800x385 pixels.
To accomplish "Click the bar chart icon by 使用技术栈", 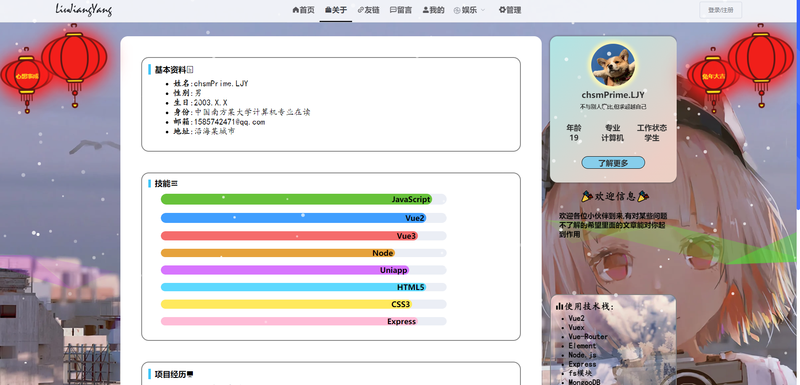I will point(560,306).
